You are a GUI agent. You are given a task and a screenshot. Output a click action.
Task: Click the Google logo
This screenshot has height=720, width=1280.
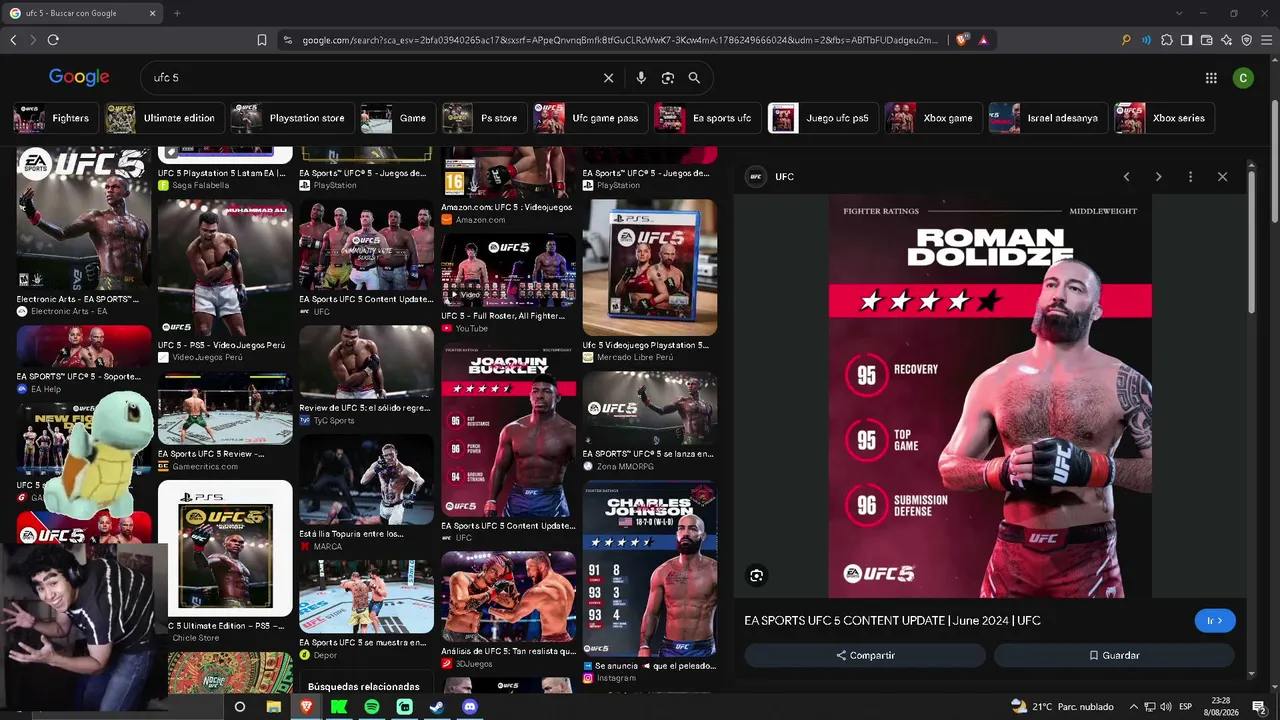point(79,77)
